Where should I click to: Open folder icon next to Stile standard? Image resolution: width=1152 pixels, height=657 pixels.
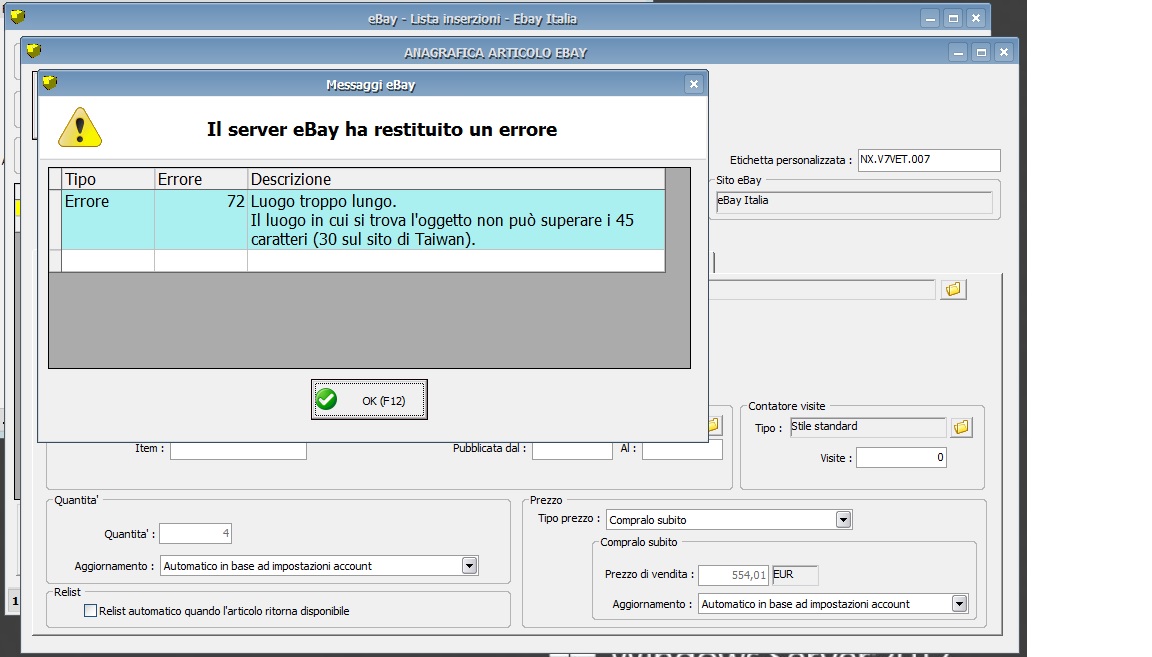coord(961,427)
